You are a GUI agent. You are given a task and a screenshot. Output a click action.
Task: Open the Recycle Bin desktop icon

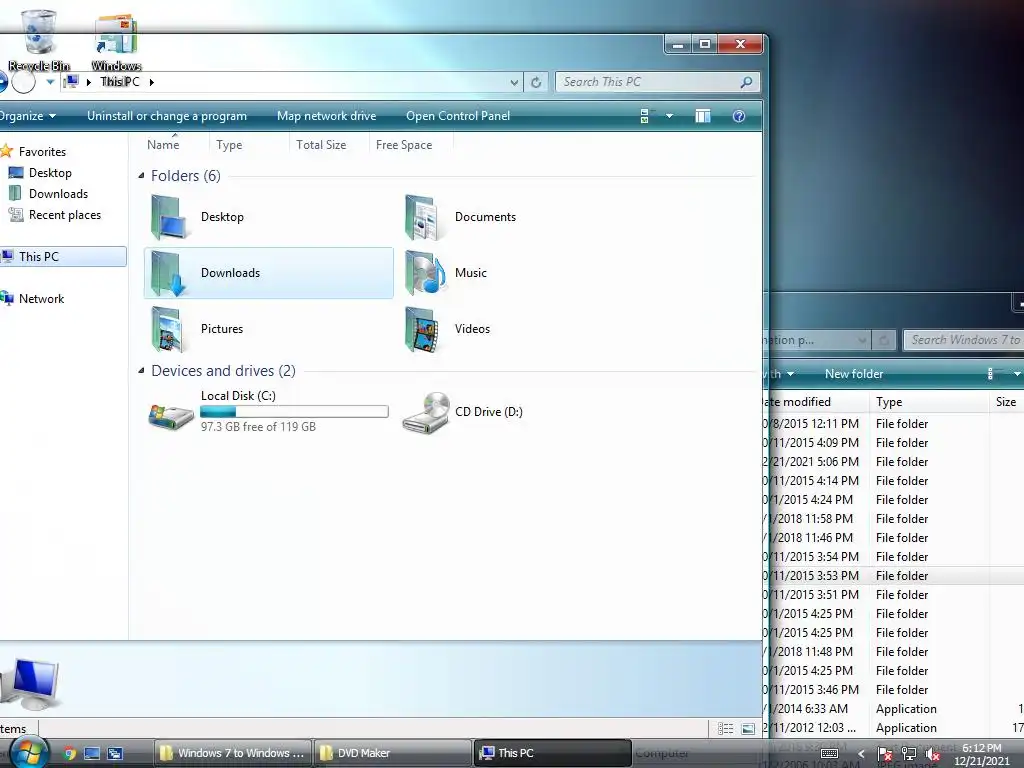click(x=39, y=40)
